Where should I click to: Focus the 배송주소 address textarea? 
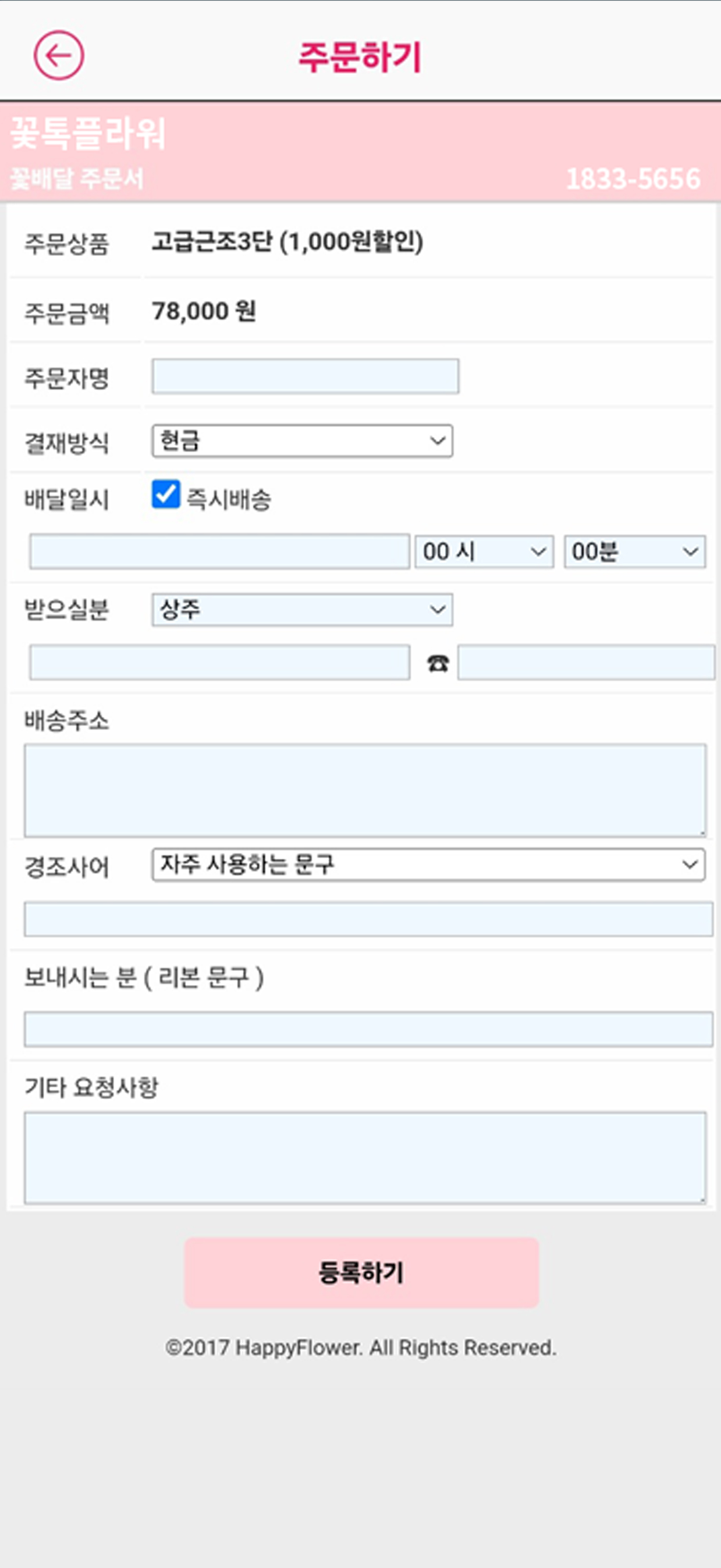(x=365, y=790)
